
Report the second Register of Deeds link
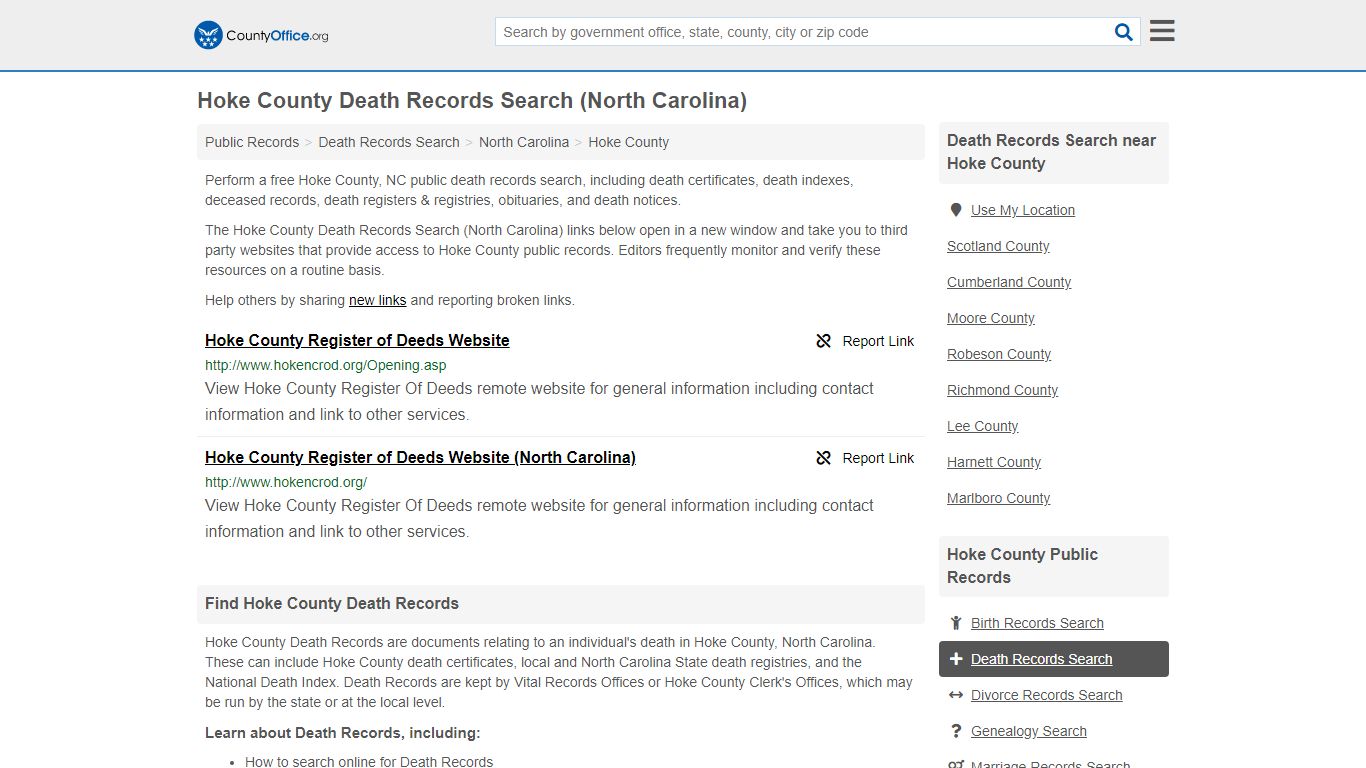click(865, 458)
